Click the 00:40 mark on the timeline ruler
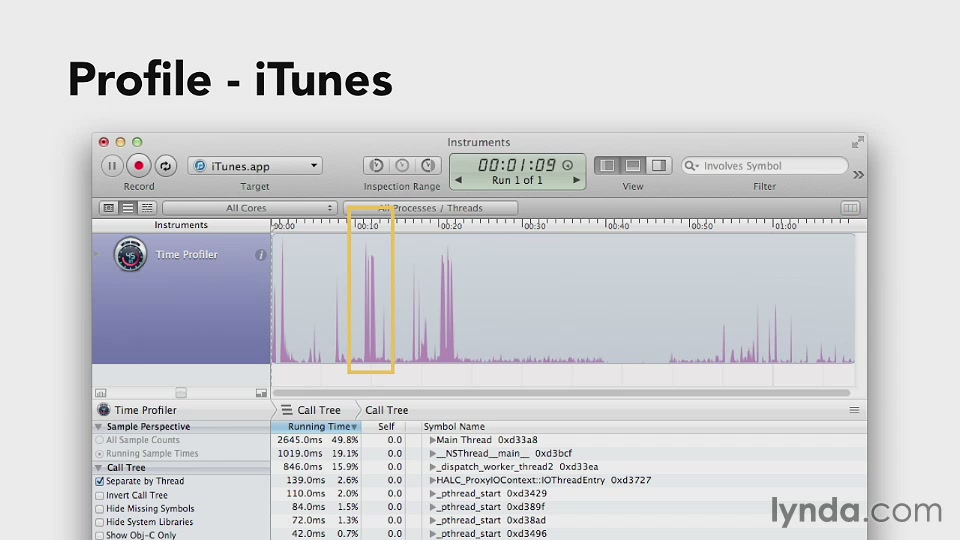960x540 pixels. point(618,226)
